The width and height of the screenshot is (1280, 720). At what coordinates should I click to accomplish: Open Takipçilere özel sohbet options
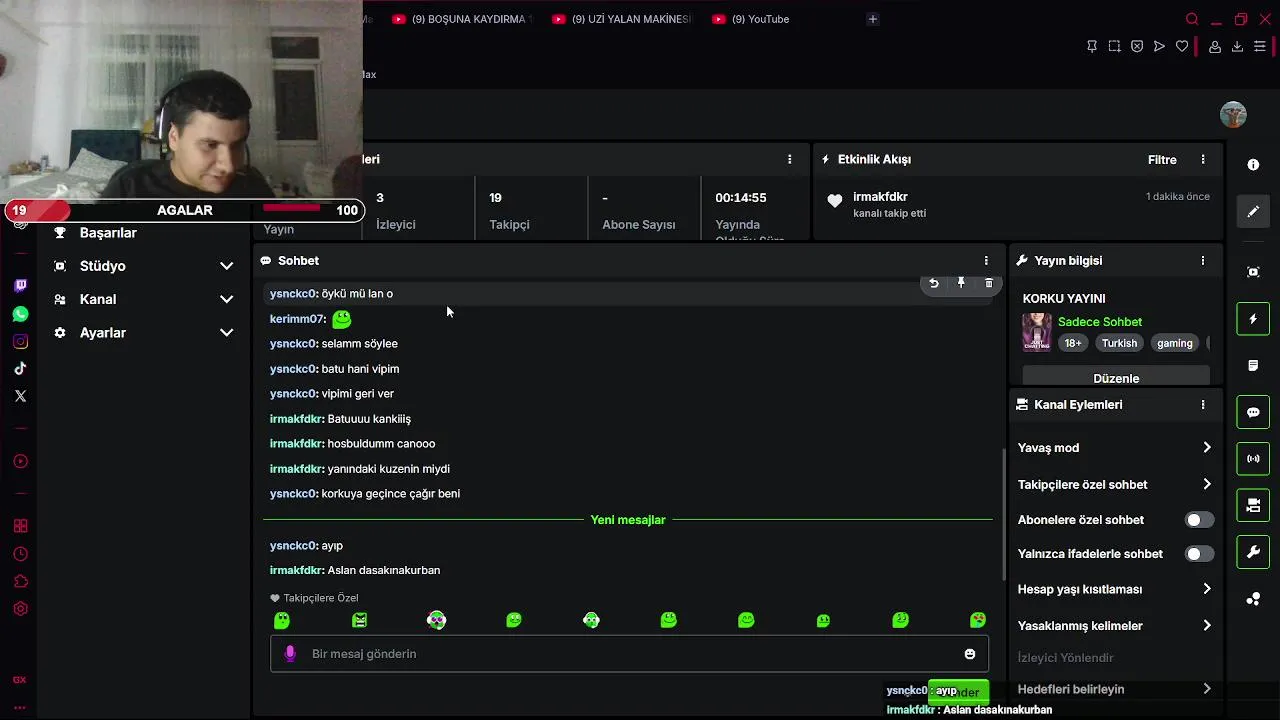coord(1114,485)
